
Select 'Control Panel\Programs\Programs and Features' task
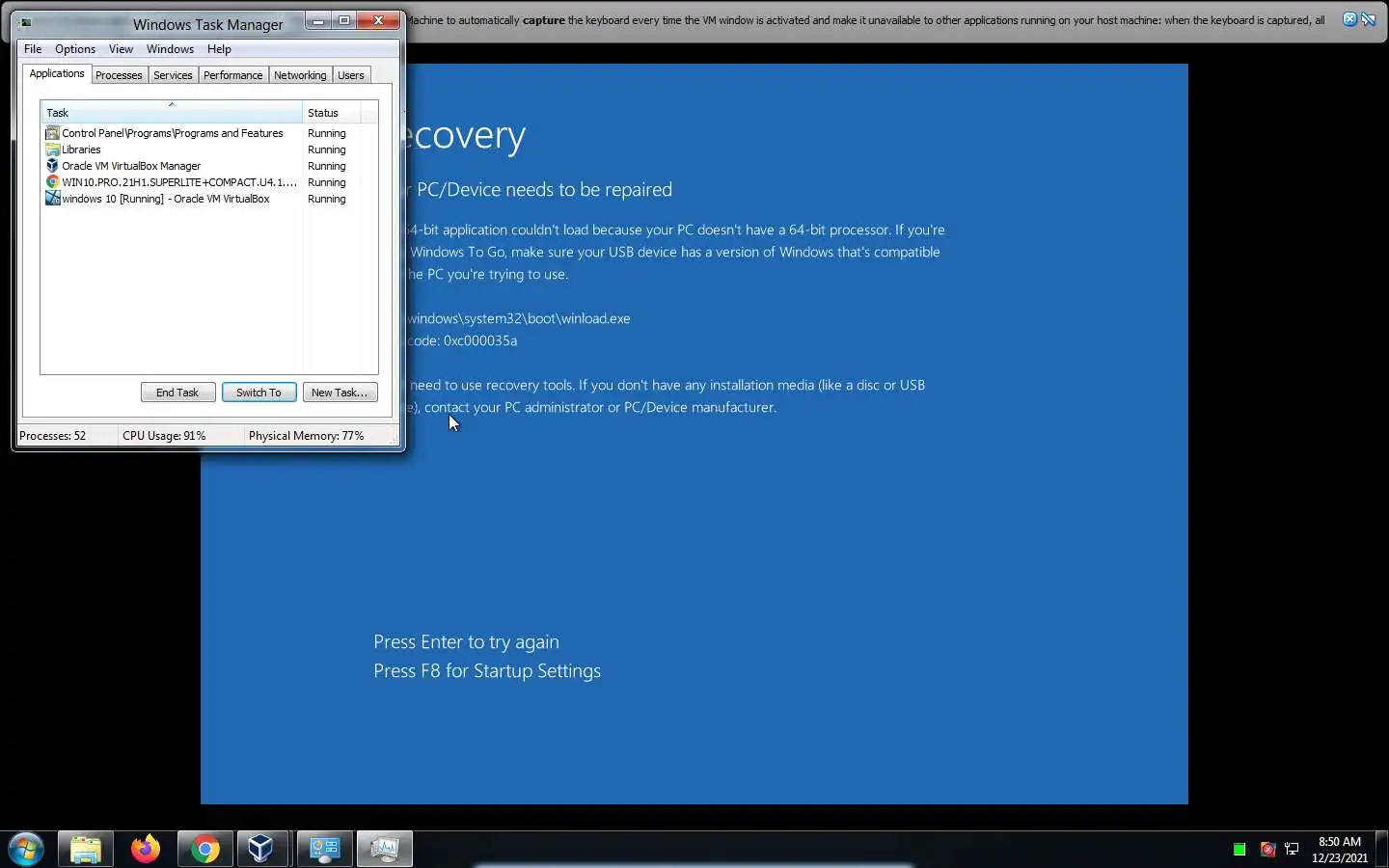(x=203, y=133)
